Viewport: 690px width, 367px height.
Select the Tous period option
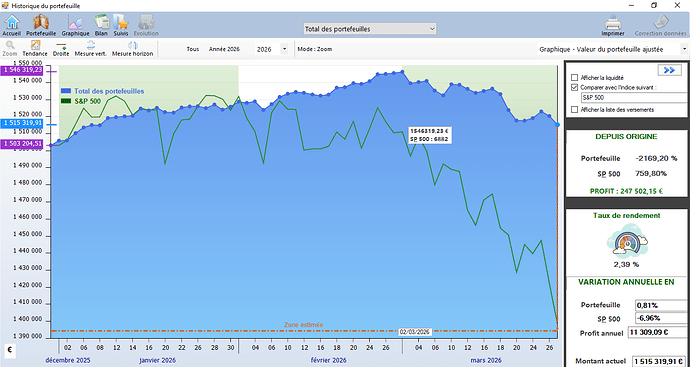coord(193,49)
